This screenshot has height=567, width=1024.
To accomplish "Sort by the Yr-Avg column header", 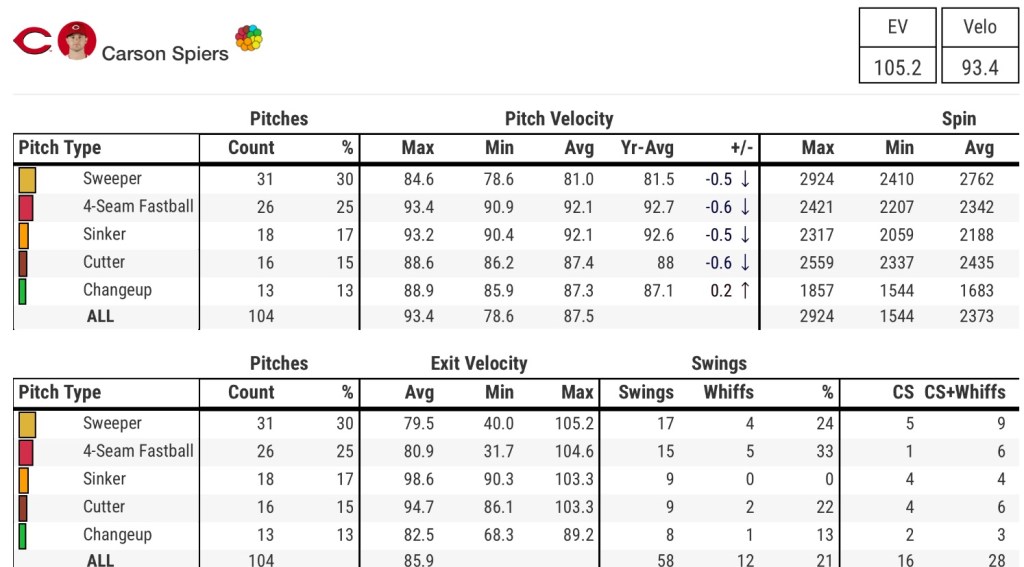I will (x=647, y=148).
